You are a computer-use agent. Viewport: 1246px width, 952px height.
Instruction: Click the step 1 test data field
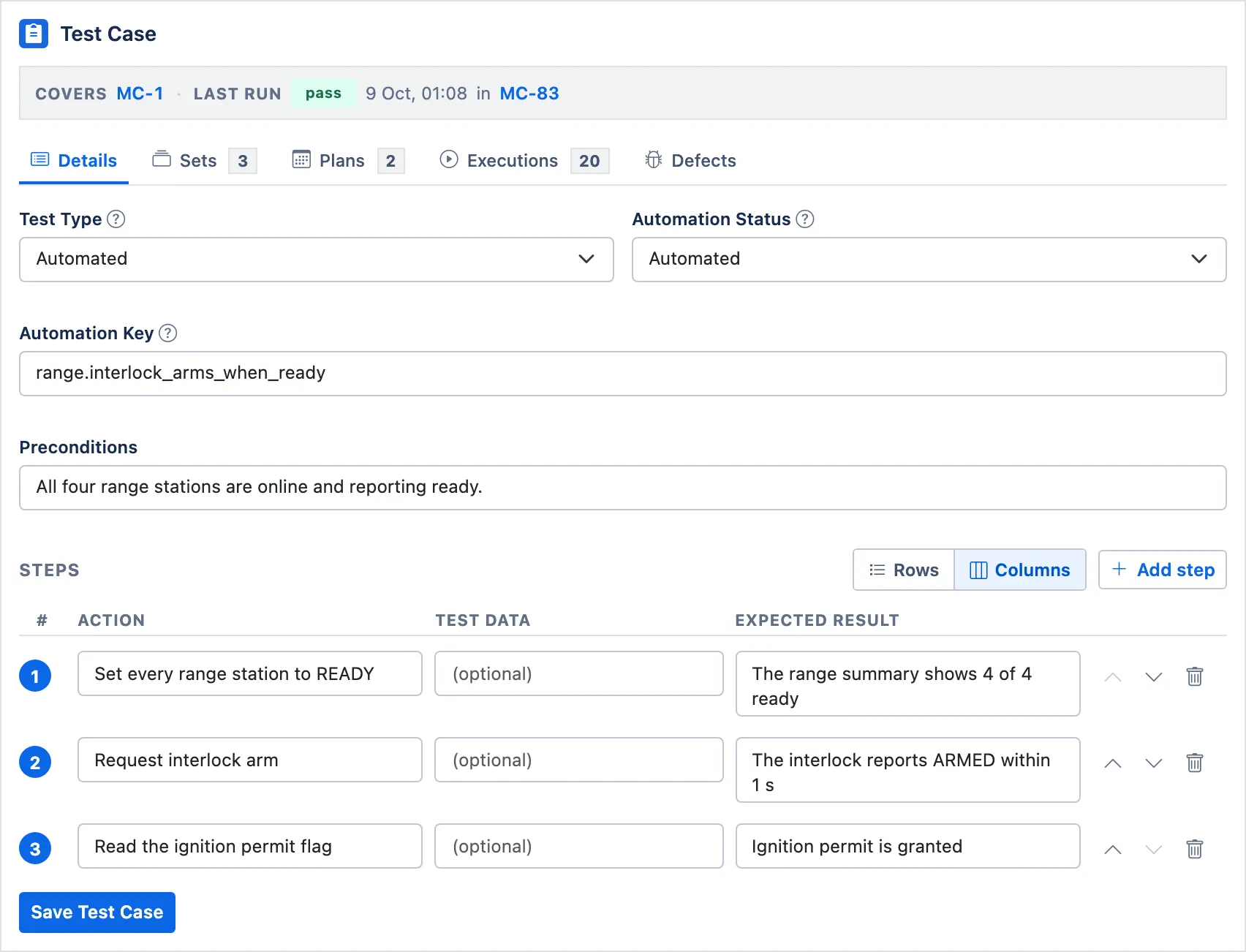point(579,673)
